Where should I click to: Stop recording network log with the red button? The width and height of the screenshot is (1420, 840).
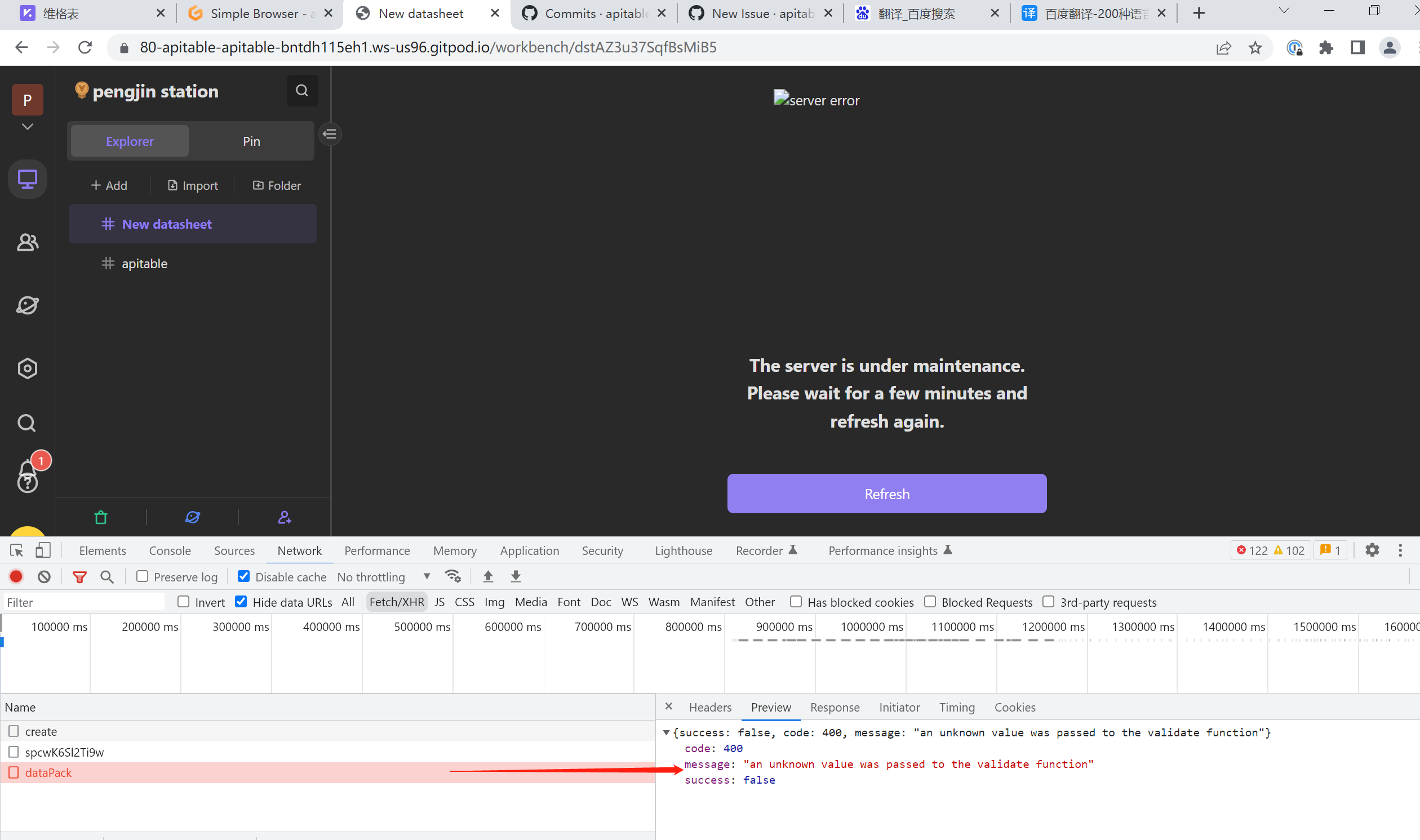pyautogui.click(x=15, y=577)
